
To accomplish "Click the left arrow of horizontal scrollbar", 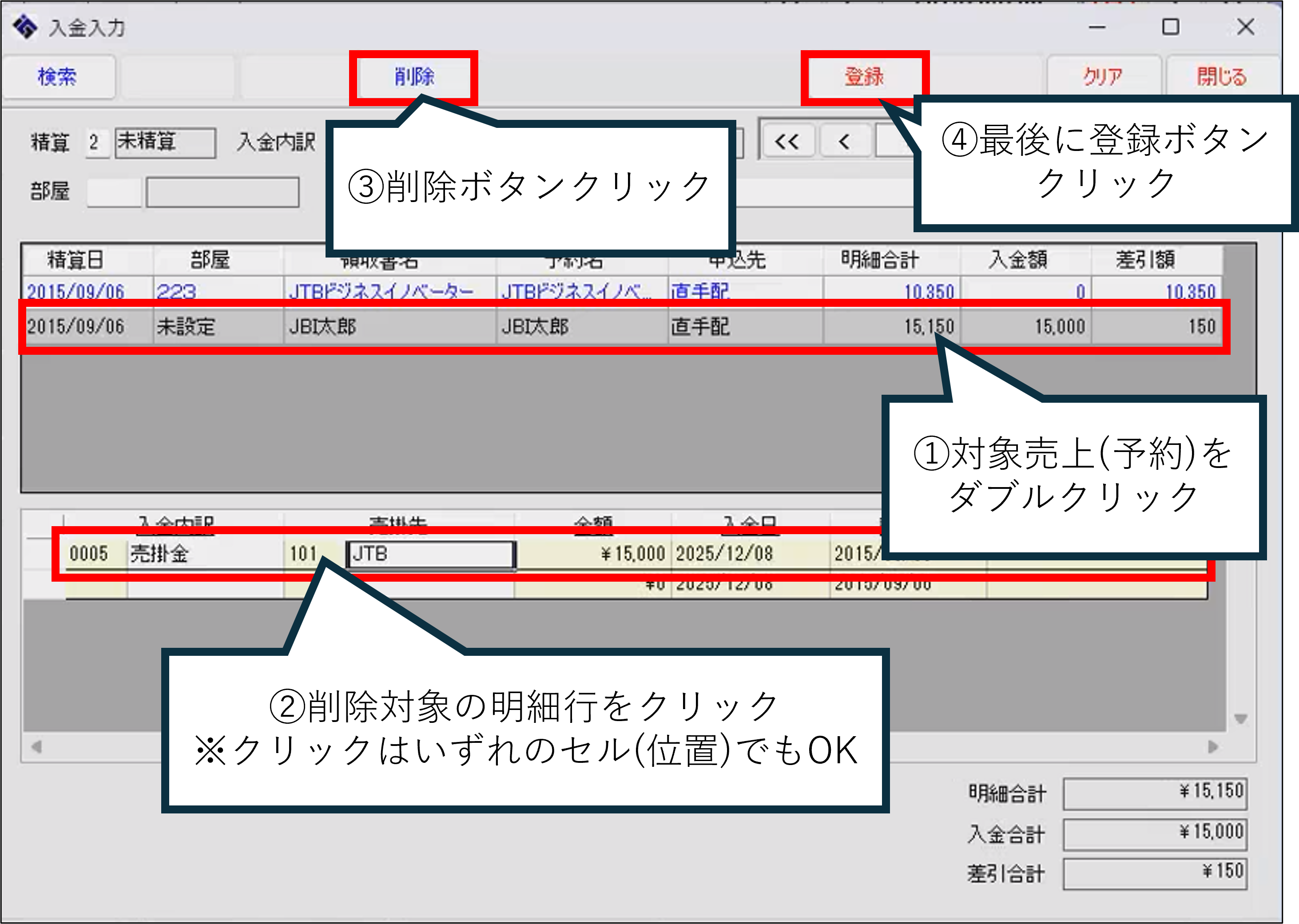I will tap(36, 746).
